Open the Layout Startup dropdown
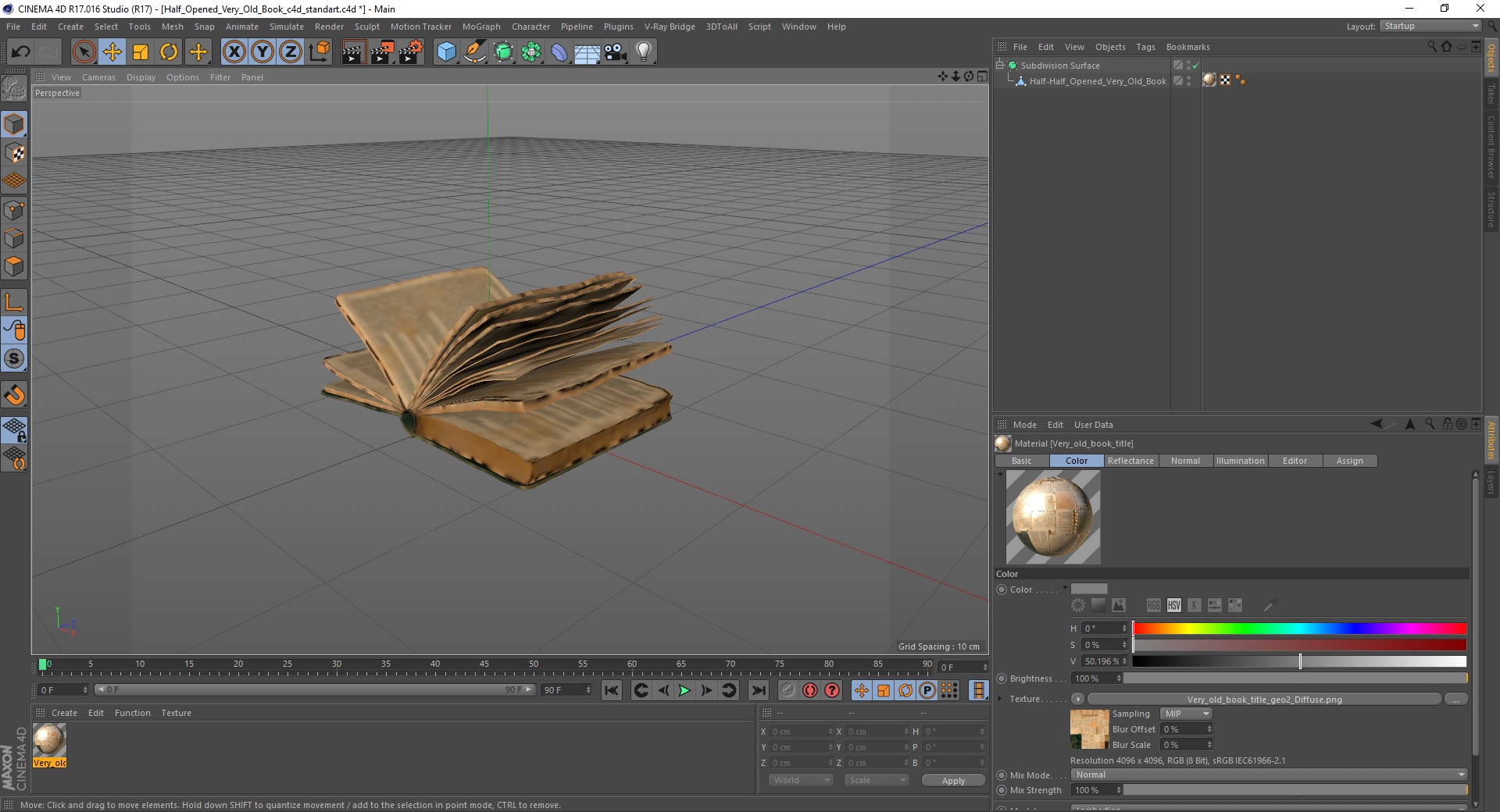 1430,26
